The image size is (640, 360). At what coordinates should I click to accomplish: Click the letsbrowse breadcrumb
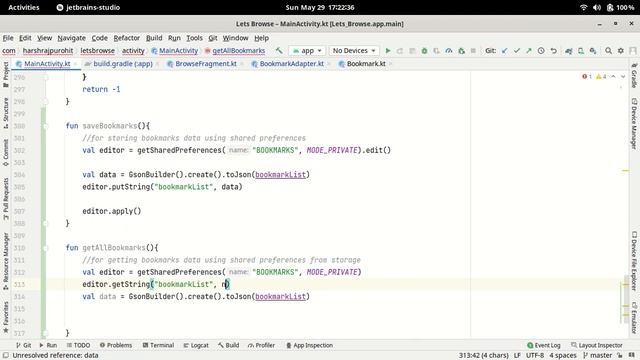[98, 51]
